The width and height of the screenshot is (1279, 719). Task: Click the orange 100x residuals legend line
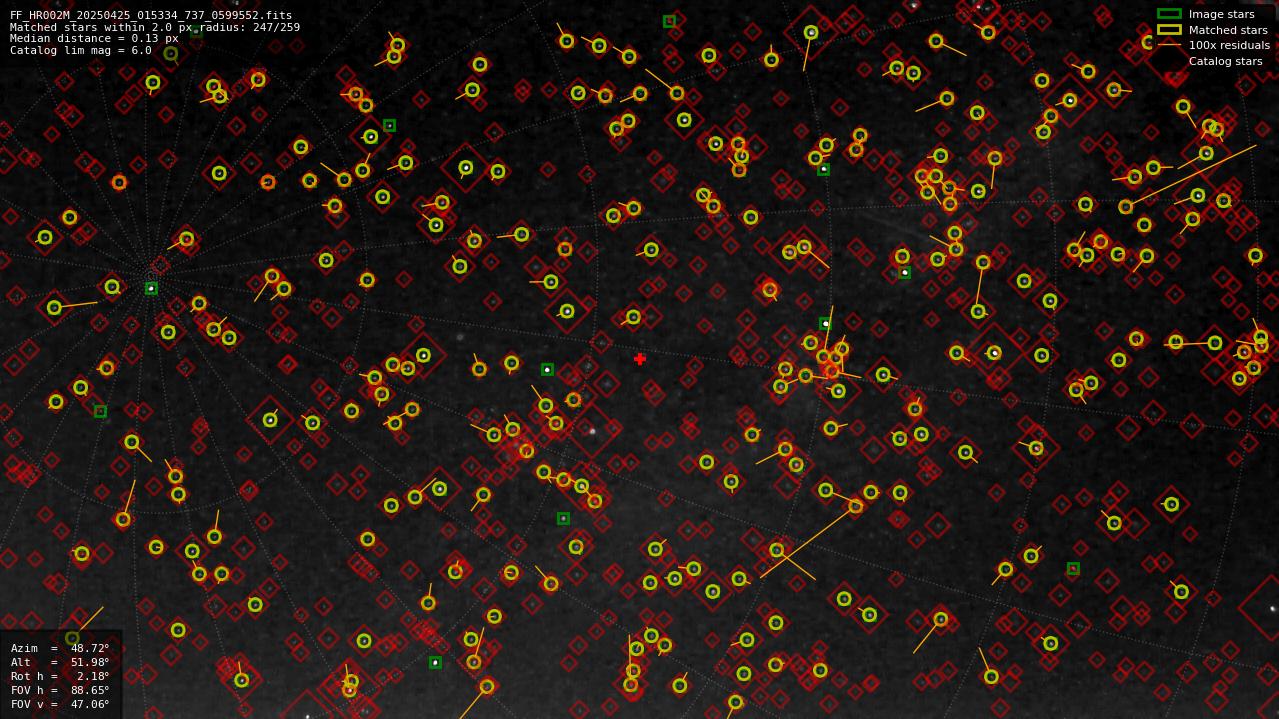[1169, 45]
